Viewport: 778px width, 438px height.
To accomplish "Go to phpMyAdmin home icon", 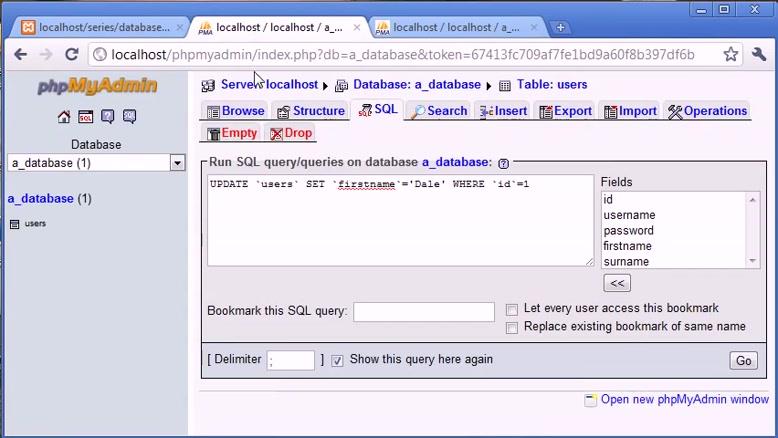I will coord(64,117).
